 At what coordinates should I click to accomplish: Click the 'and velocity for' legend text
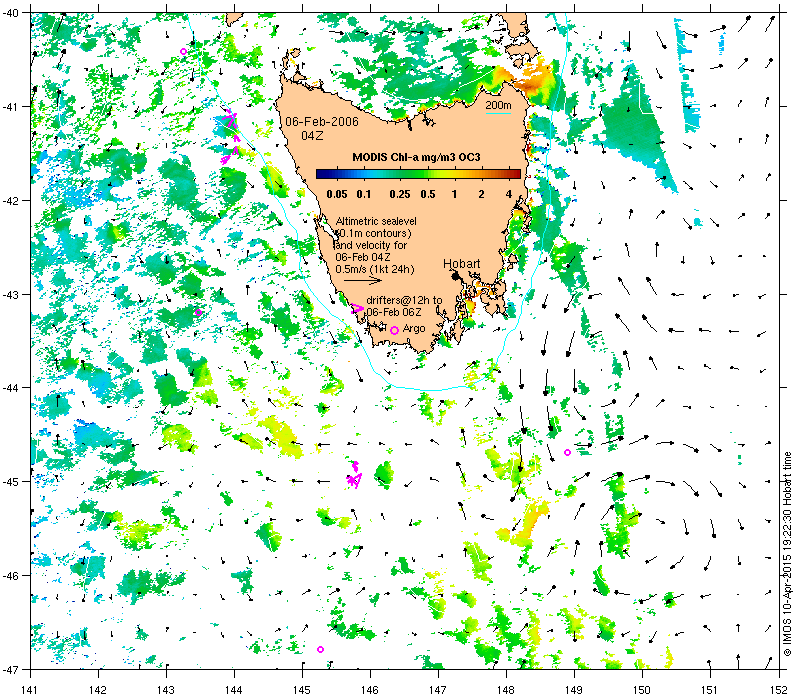point(371,245)
